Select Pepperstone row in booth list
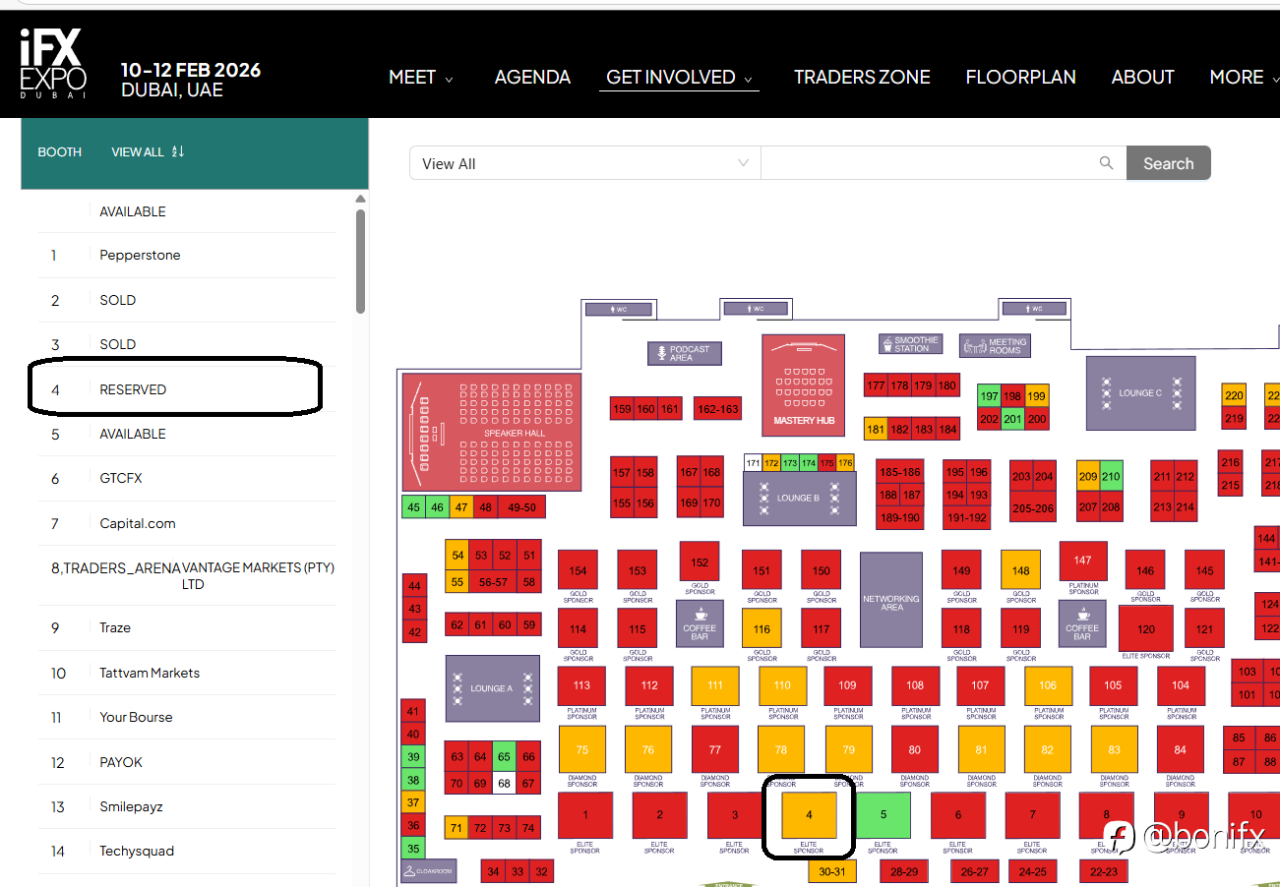This screenshot has height=887, width=1280. pos(187,255)
